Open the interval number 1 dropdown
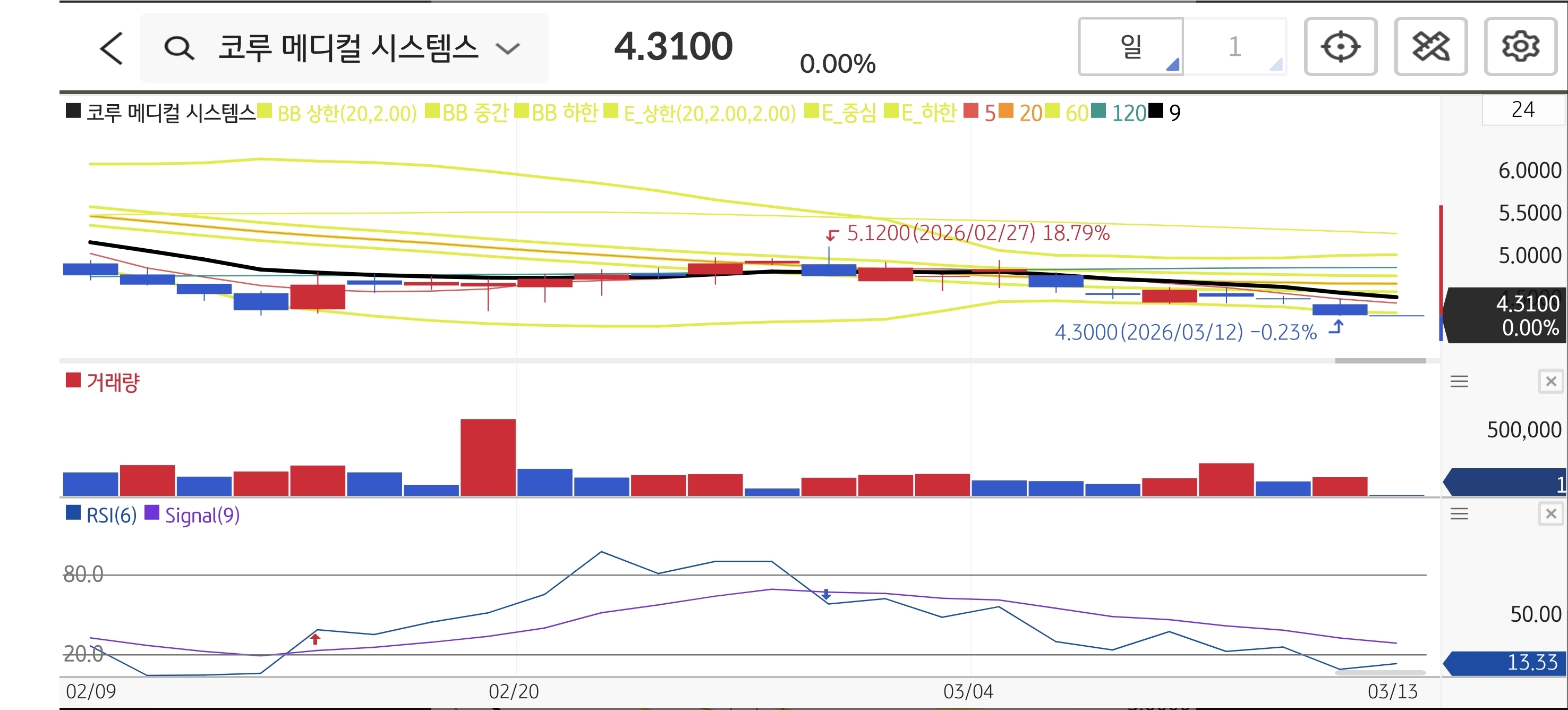The image size is (1568, 710). point(1234,47)
